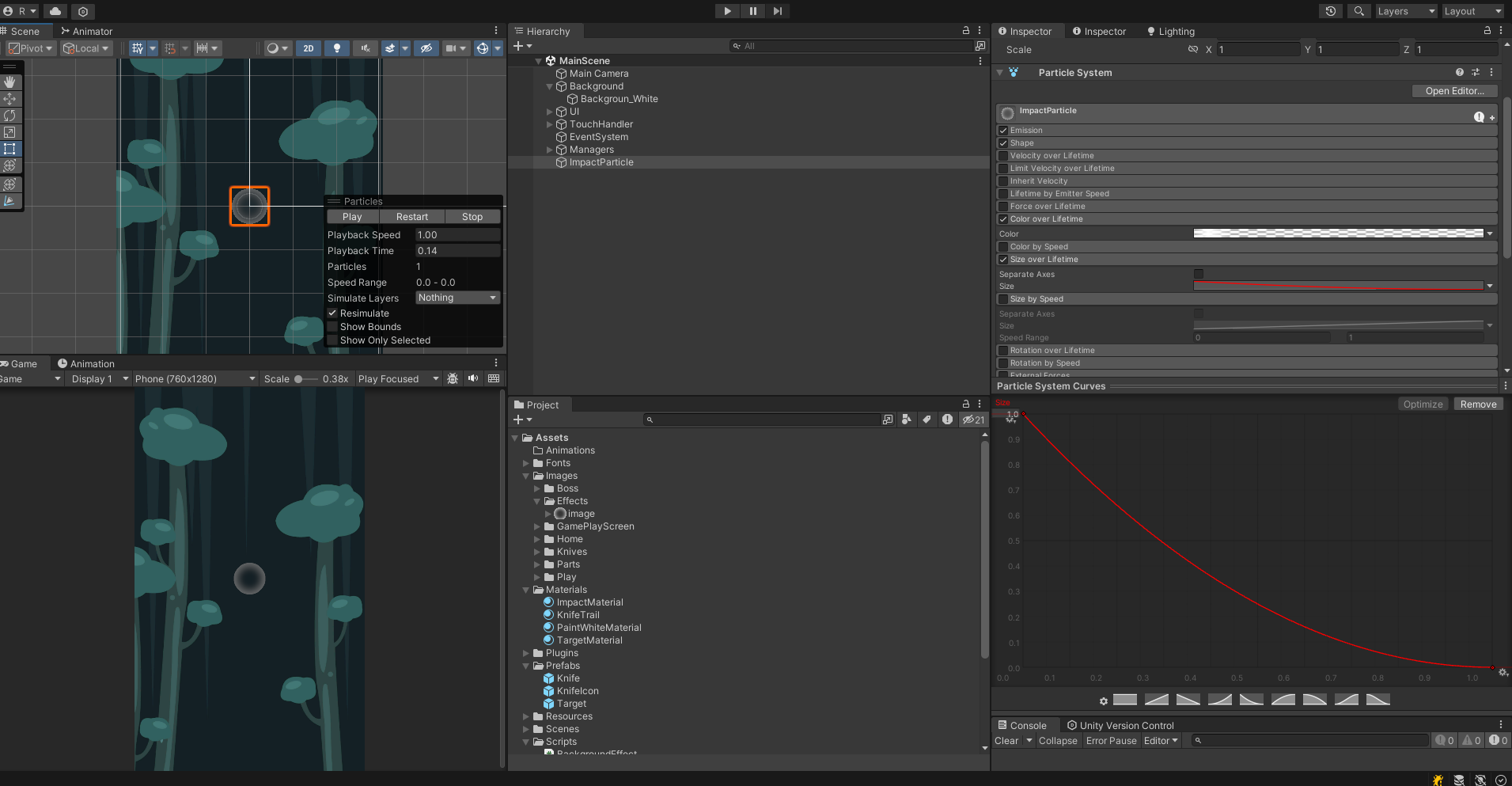This screenshot has height=786, width=1512.
Task: Check Show Bounds in Particles overlay
Action: coord(333,327)
